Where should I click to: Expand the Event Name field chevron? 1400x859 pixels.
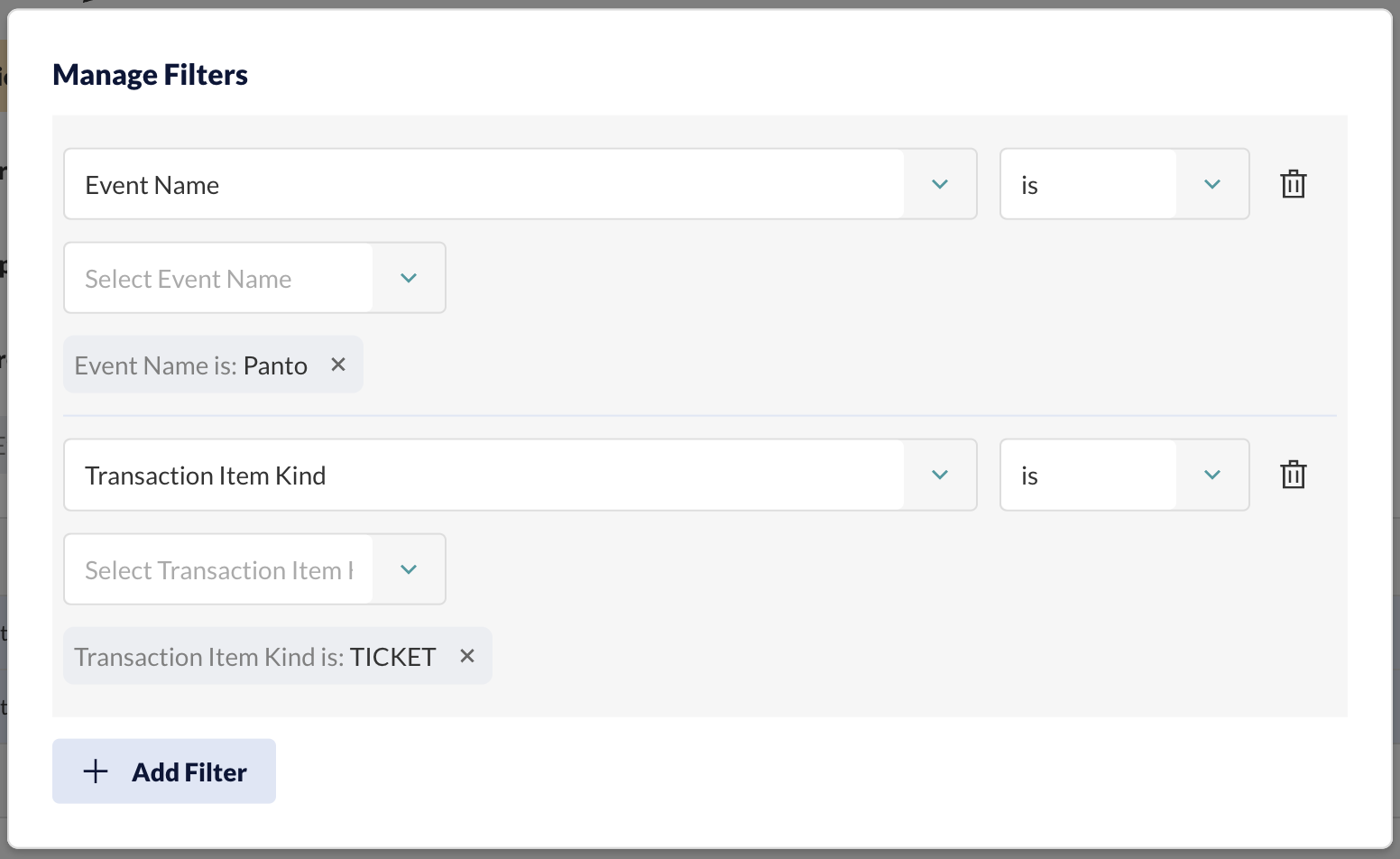click(x=940, y=184)
